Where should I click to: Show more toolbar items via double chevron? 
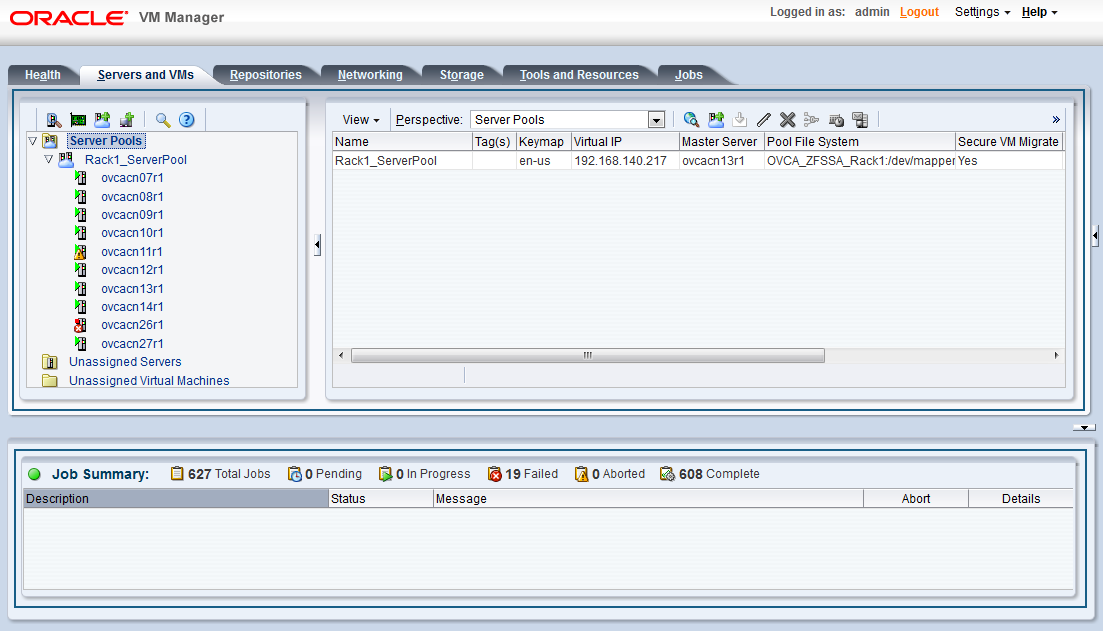(x=1056, y=120)
